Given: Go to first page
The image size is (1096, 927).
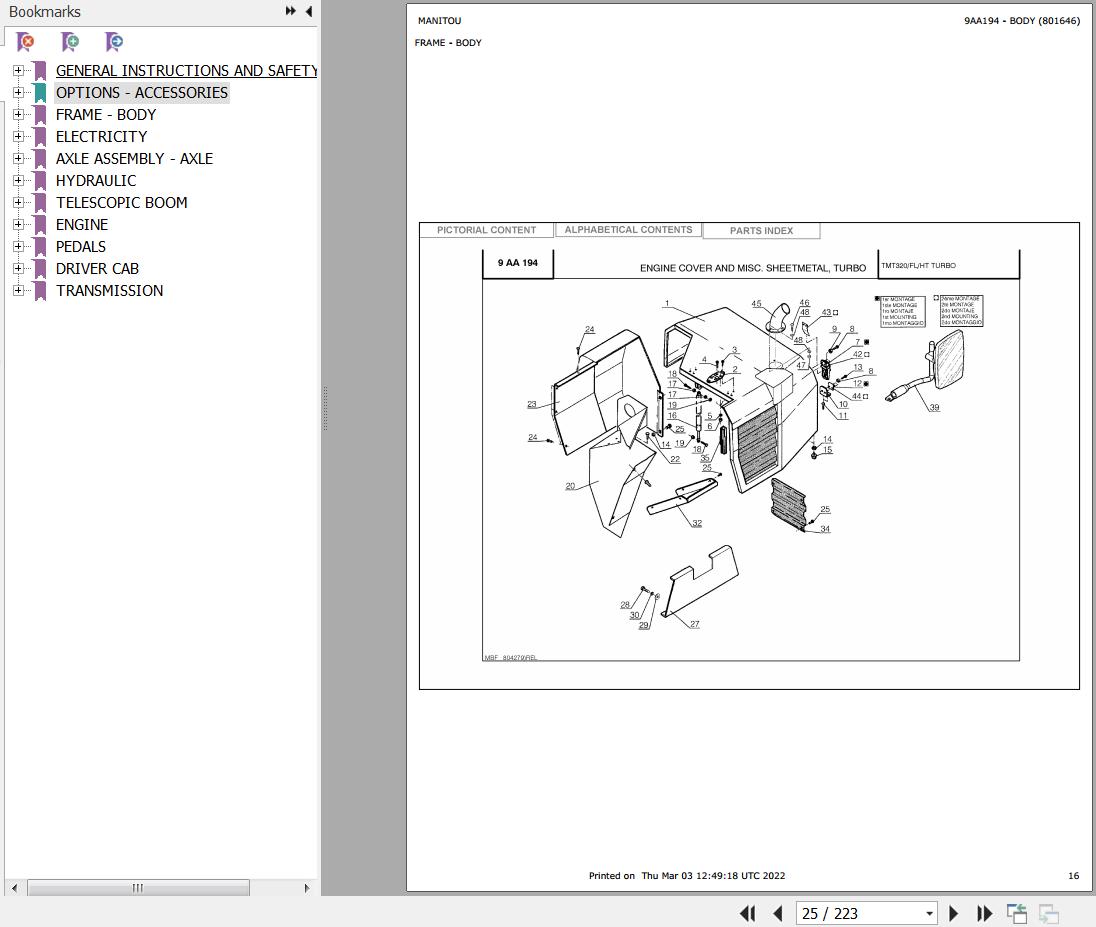Looking at the screenshot, I should 747,913.
